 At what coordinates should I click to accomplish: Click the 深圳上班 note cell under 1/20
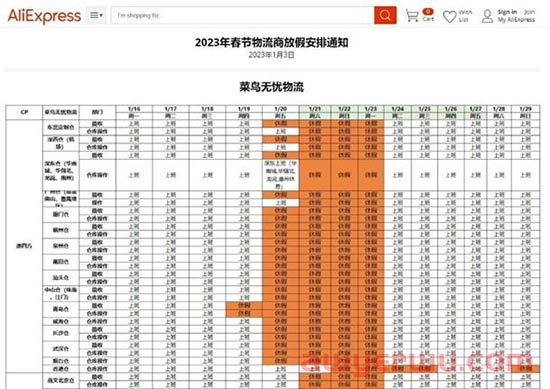coord(281,175)
